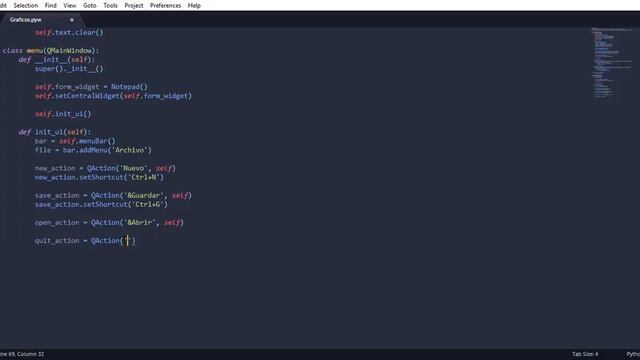The height and width of the screenshot is (360, 640).
Task: Click the "file = bar.addMenu('Archivo')" line
Action: 93,150
